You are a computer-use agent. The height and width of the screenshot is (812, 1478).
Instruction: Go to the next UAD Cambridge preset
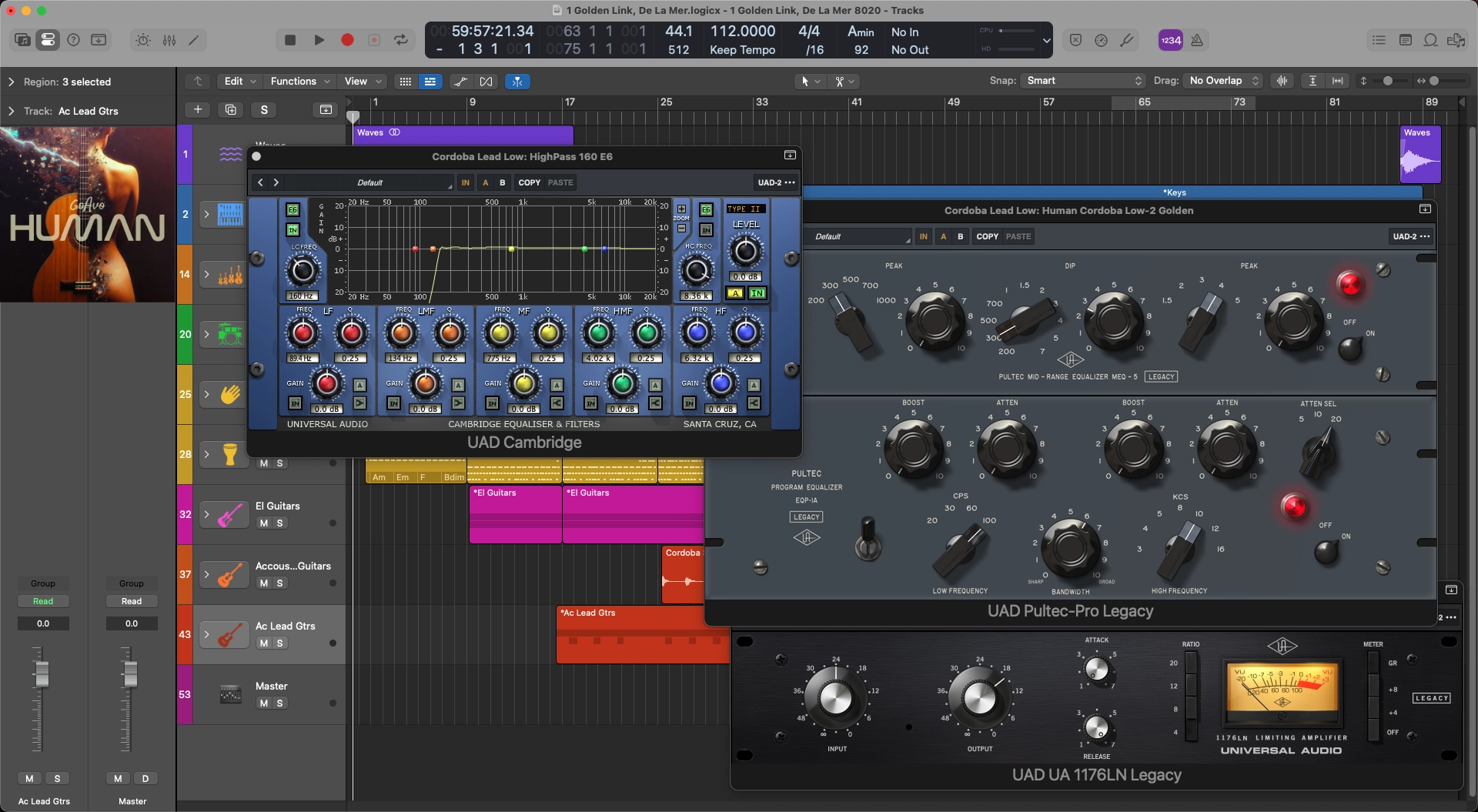276,182
